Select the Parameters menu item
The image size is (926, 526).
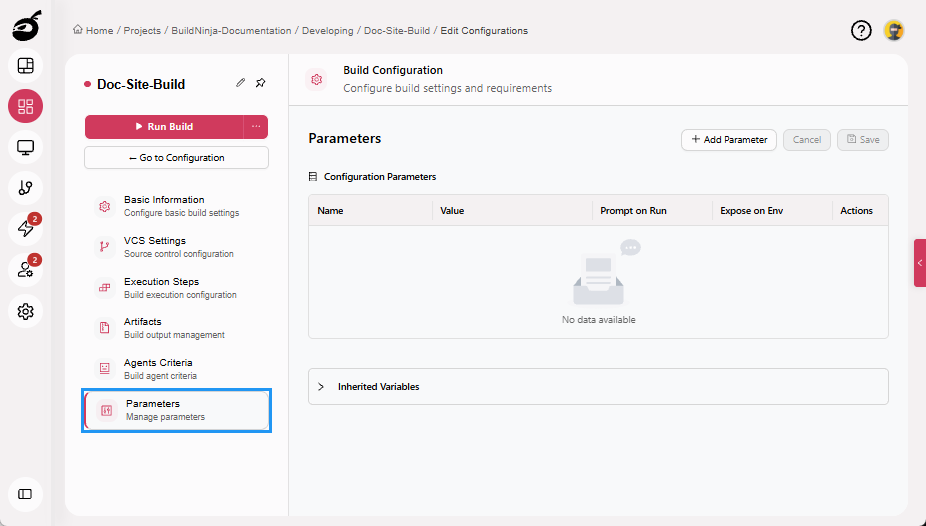177,410
